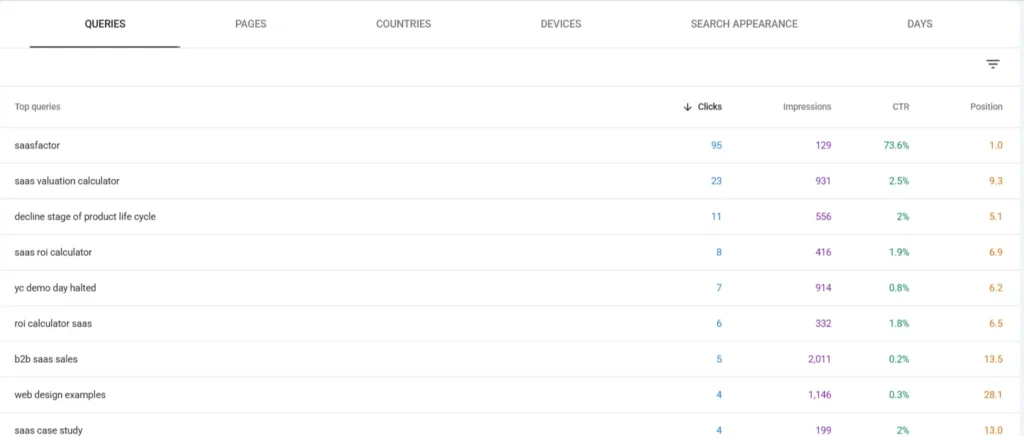Open the Search Appearance tab
The height and width of the screenshot is (436, 1024).
(744, 24)
